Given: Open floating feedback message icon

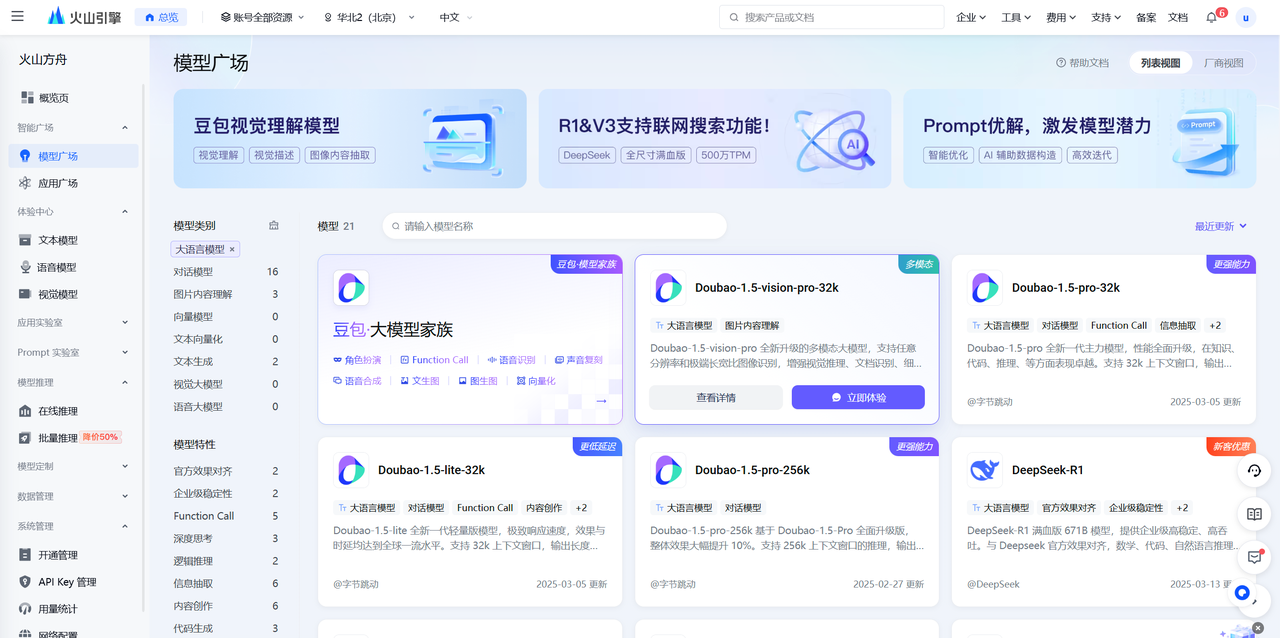Looking at the screenshot, I should 1255,556.
